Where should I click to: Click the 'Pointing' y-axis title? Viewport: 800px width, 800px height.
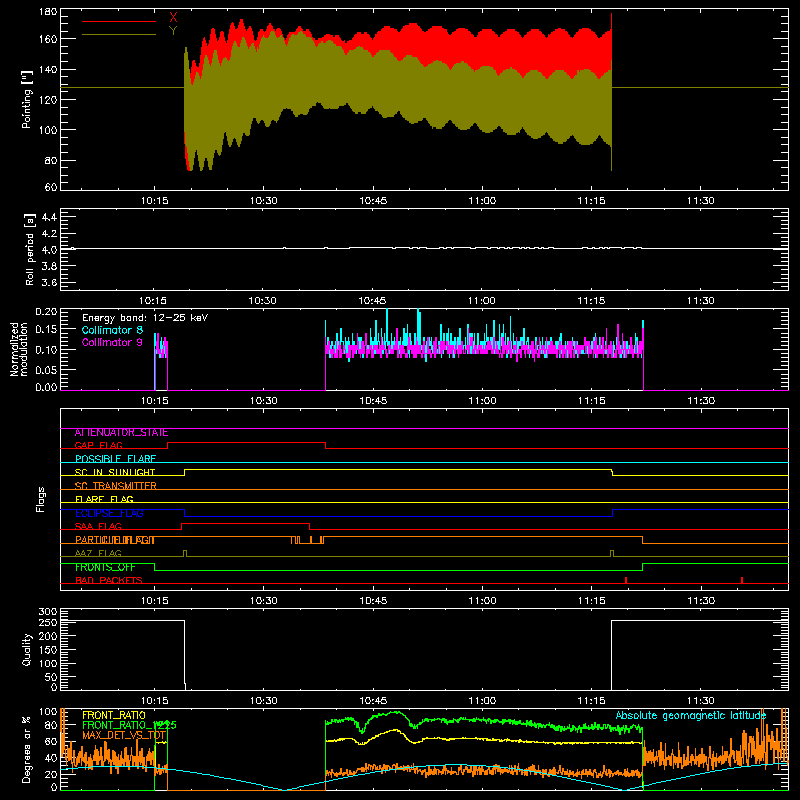[27, 100]
